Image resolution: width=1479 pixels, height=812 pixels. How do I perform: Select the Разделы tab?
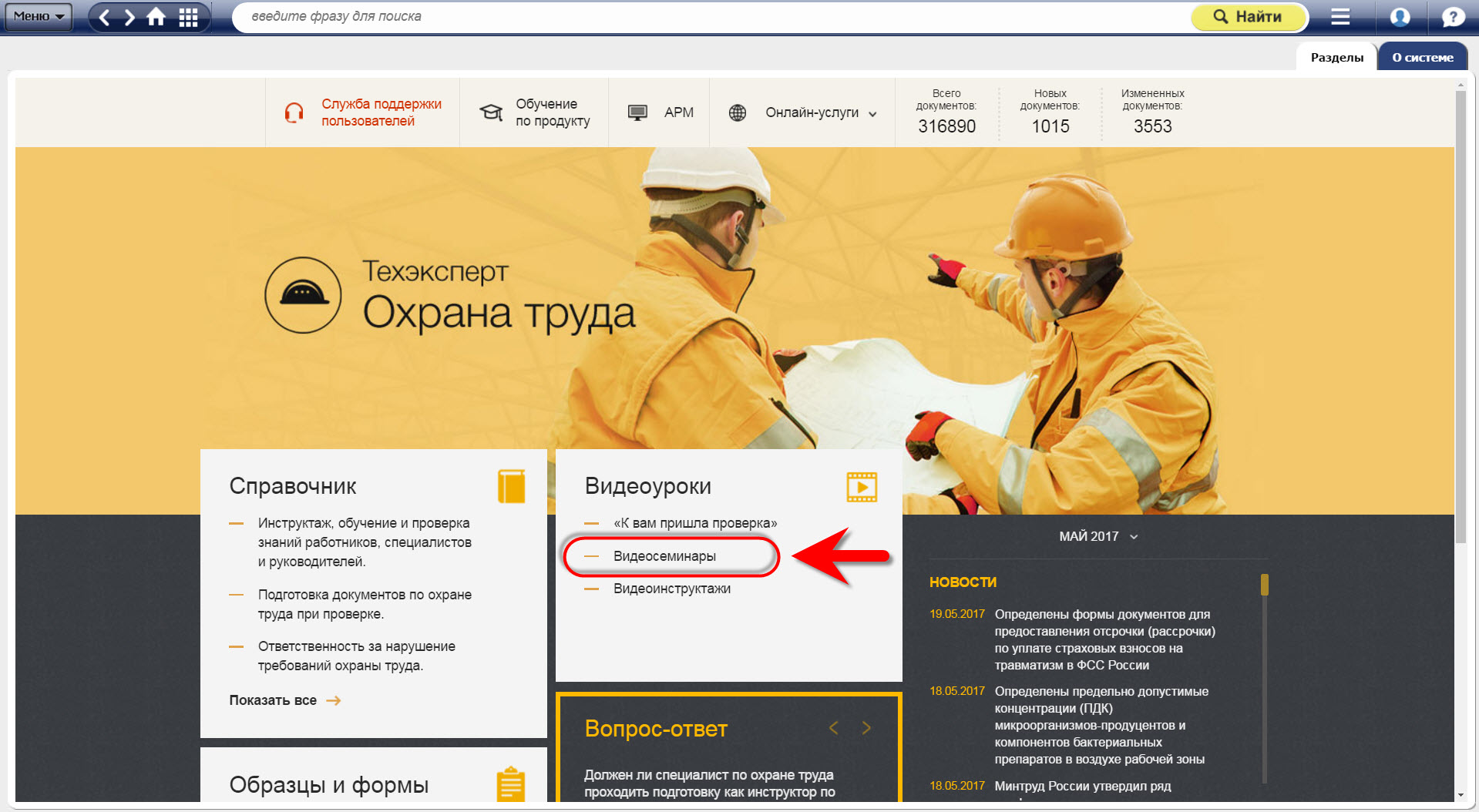pyautogui.click(x=1336, y=57)
